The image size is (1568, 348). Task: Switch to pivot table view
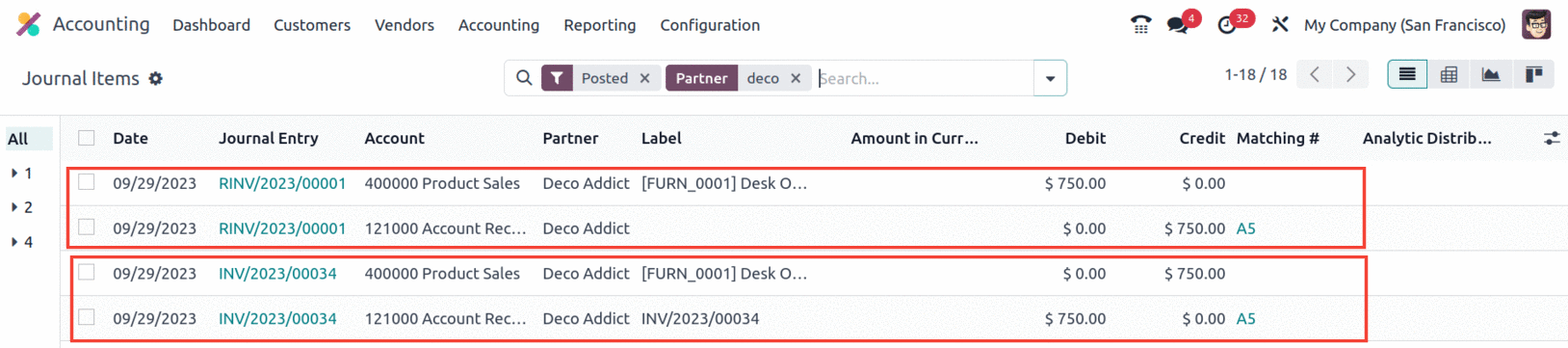point(1449,75)
